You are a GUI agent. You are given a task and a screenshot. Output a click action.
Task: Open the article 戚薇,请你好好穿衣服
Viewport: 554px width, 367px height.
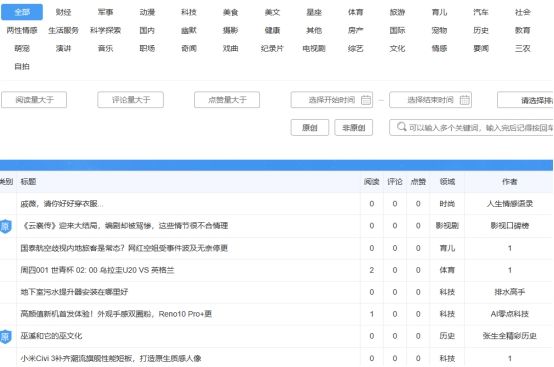[62, 204]
